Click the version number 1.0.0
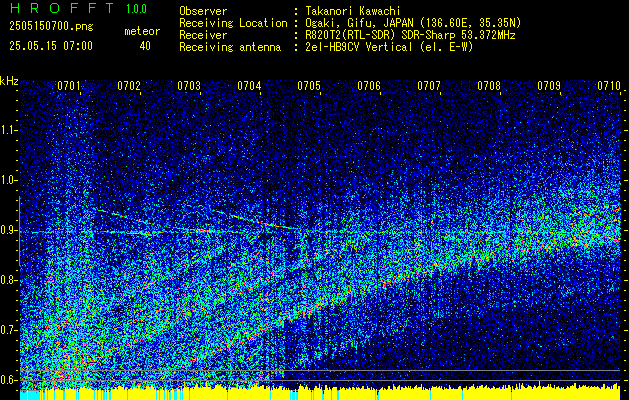This screenshot has width=629, height=400. (x=136, y=9)
